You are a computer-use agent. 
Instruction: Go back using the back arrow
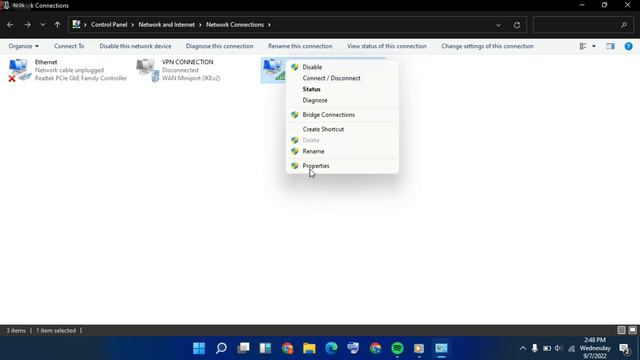tap(10, 25)
